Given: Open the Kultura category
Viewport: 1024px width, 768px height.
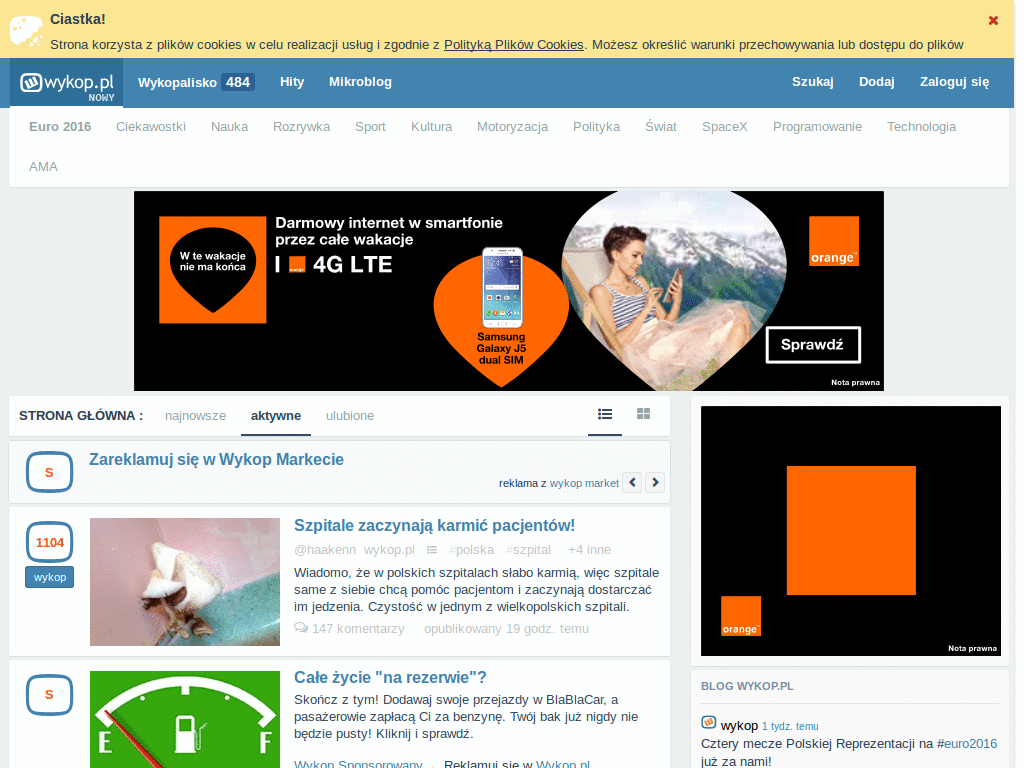Looking at the screenshot, I should (x=431, y=127).
